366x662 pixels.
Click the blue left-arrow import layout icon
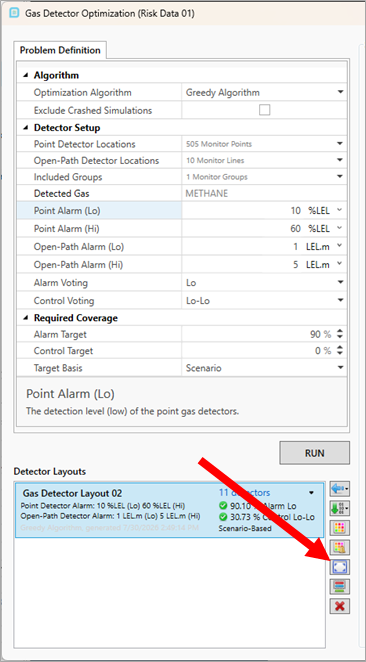coord(339,489)
